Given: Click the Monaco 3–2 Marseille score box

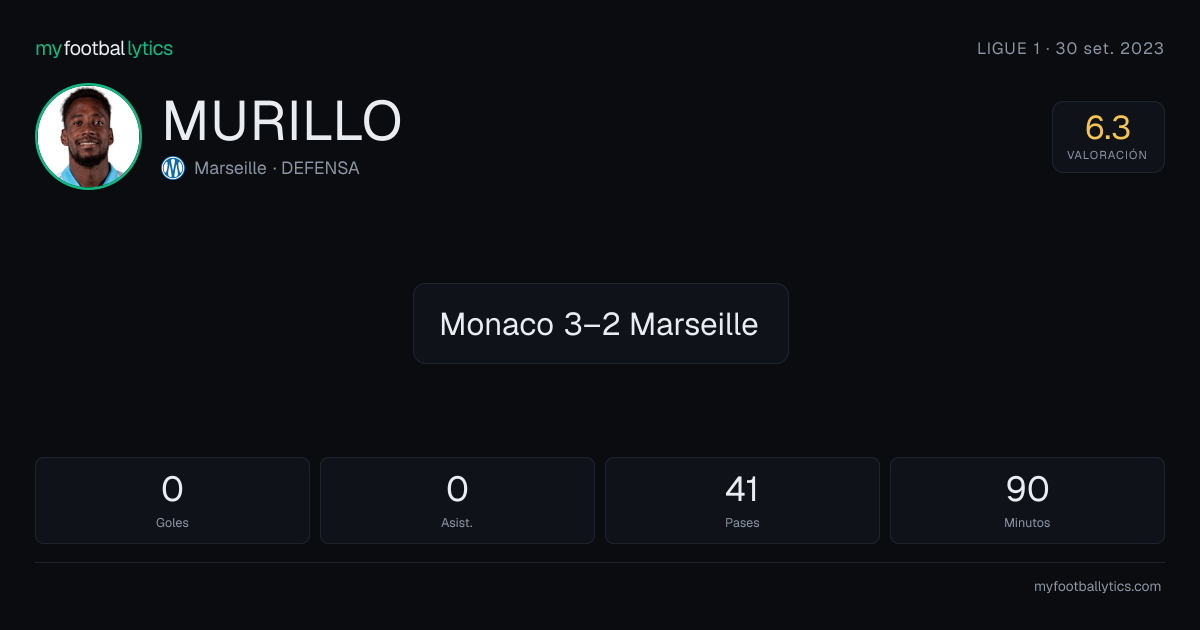Looking at the screenshot, I should 600,324.
